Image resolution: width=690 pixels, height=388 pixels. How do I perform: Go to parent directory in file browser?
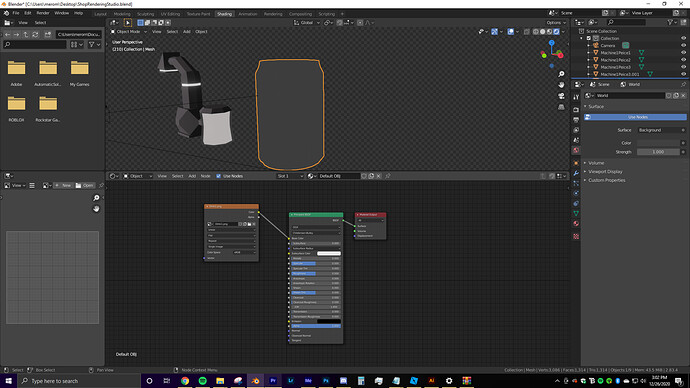pos(26,34)
